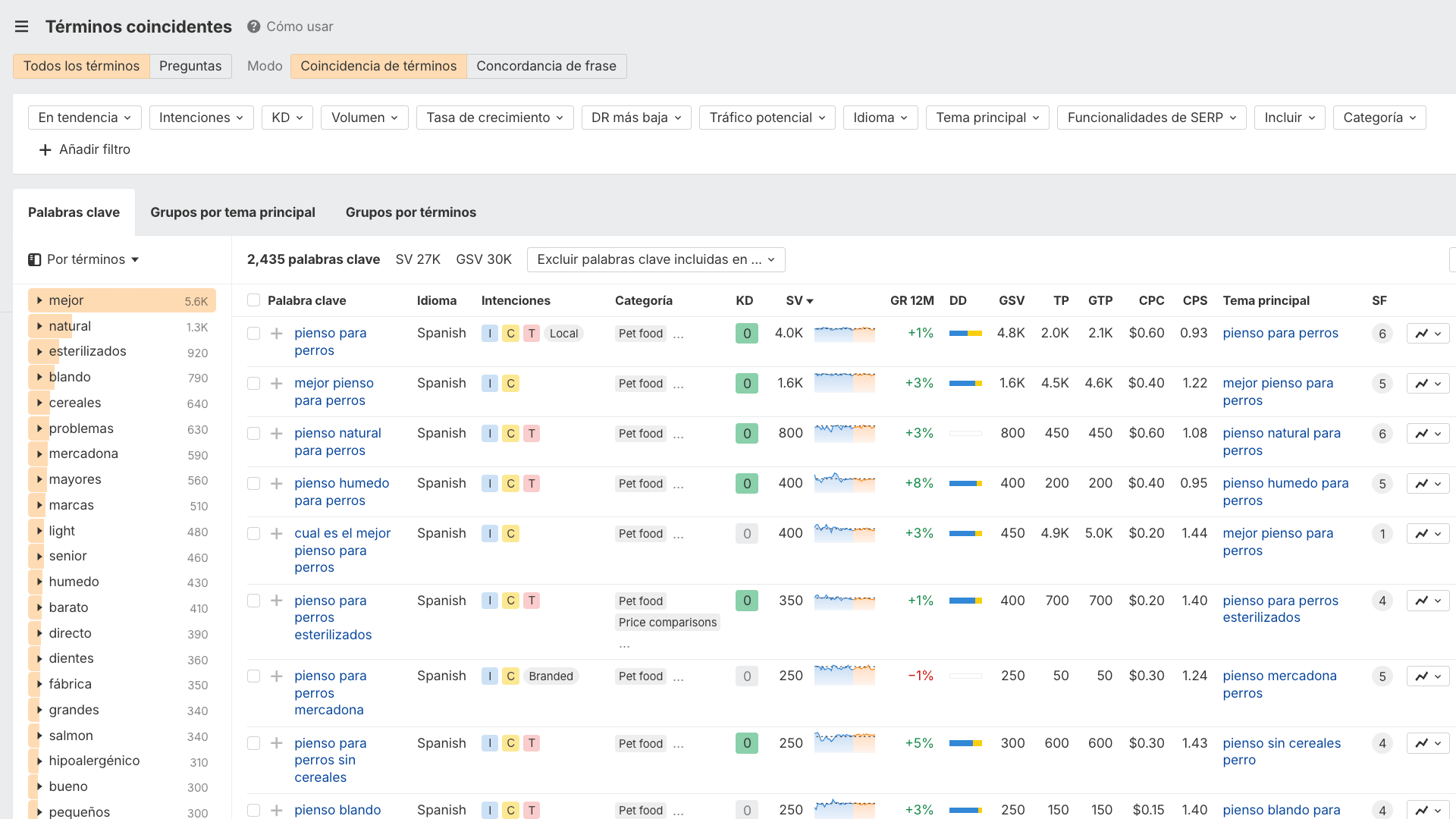Add 'pienso para perros sin cereales' with plus icon
Image resolution: width=1456 pixels, height=819 pixels.
pyautogui.click(x=277, y=743)
